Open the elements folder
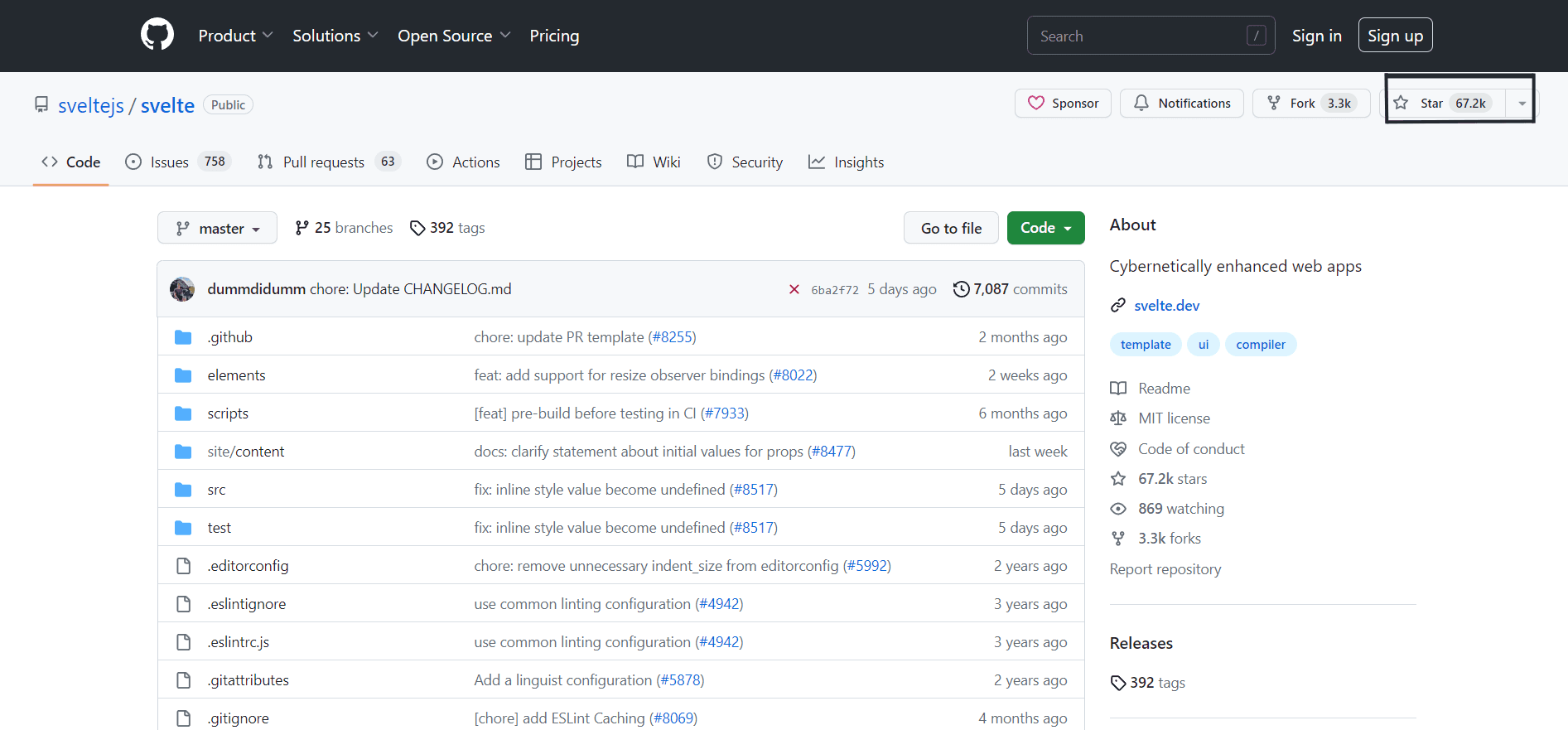The width and height of the screenshot is (1568, 730). tap(236, 375)
